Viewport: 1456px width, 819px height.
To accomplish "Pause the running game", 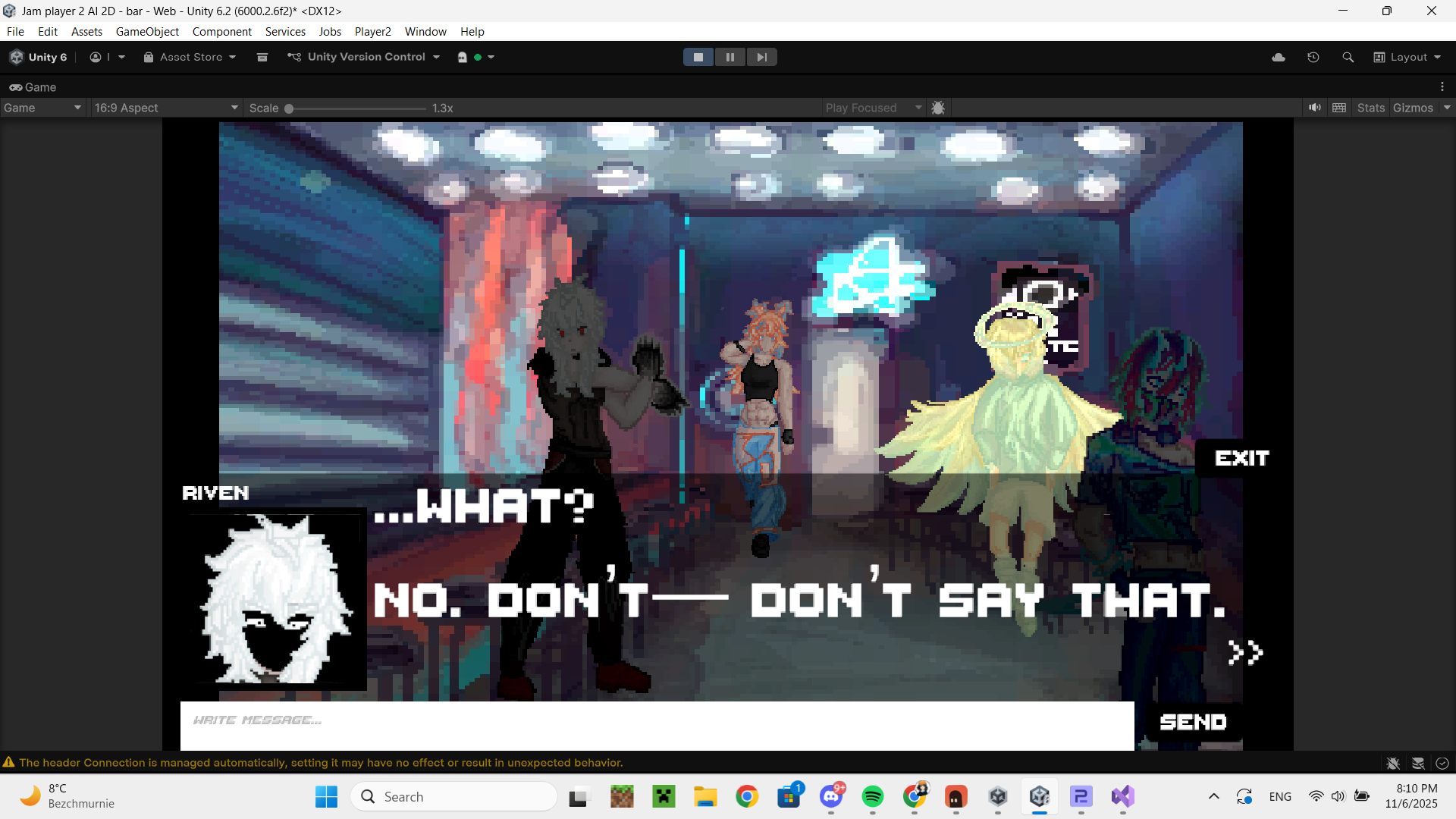I will 730,57.
